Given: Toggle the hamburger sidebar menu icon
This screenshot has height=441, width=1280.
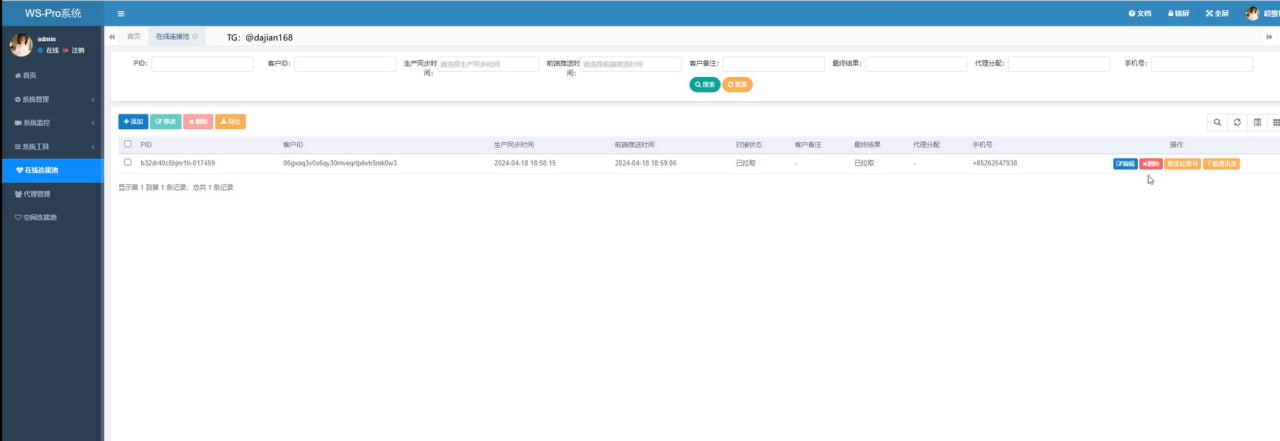Looking at the screenshot, I should pos(121,14).
